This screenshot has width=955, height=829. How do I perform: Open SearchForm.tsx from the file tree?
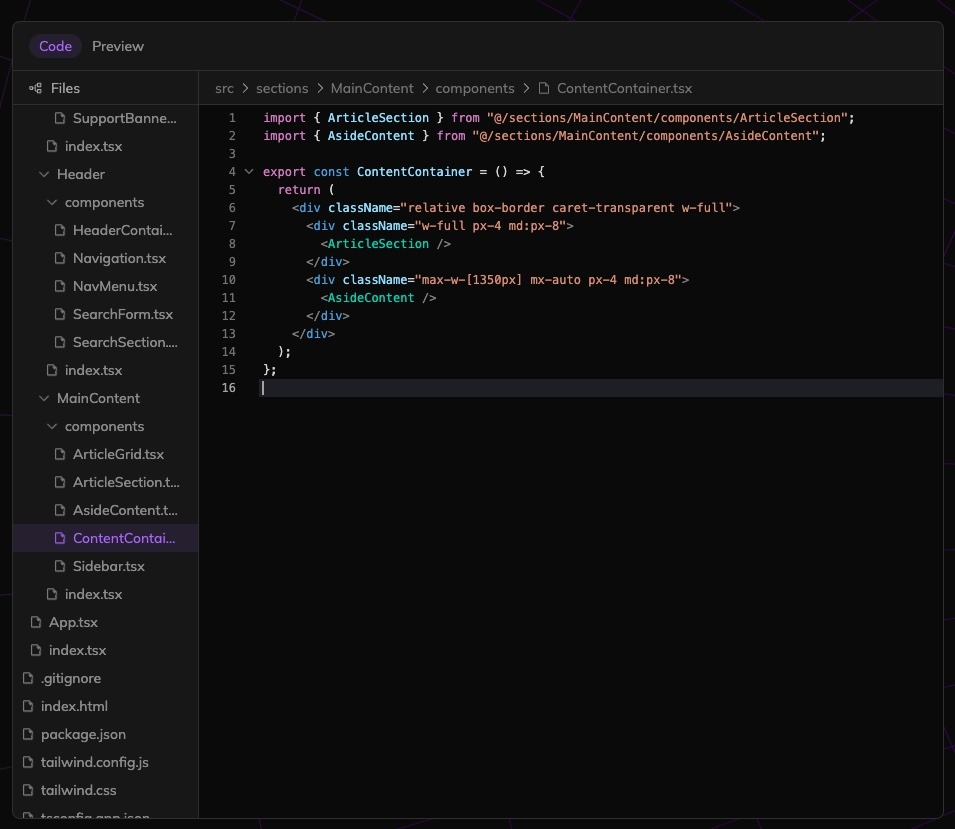[122, 314]
